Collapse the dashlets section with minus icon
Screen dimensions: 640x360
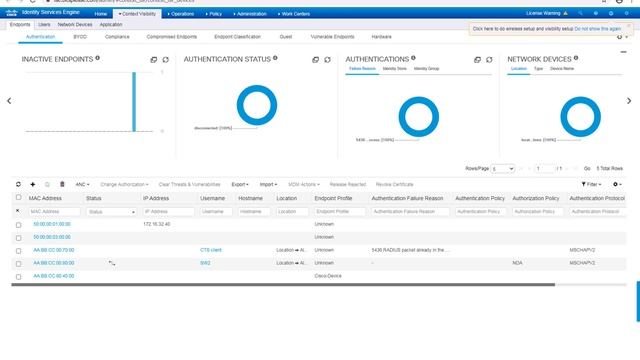coord(623,52)
